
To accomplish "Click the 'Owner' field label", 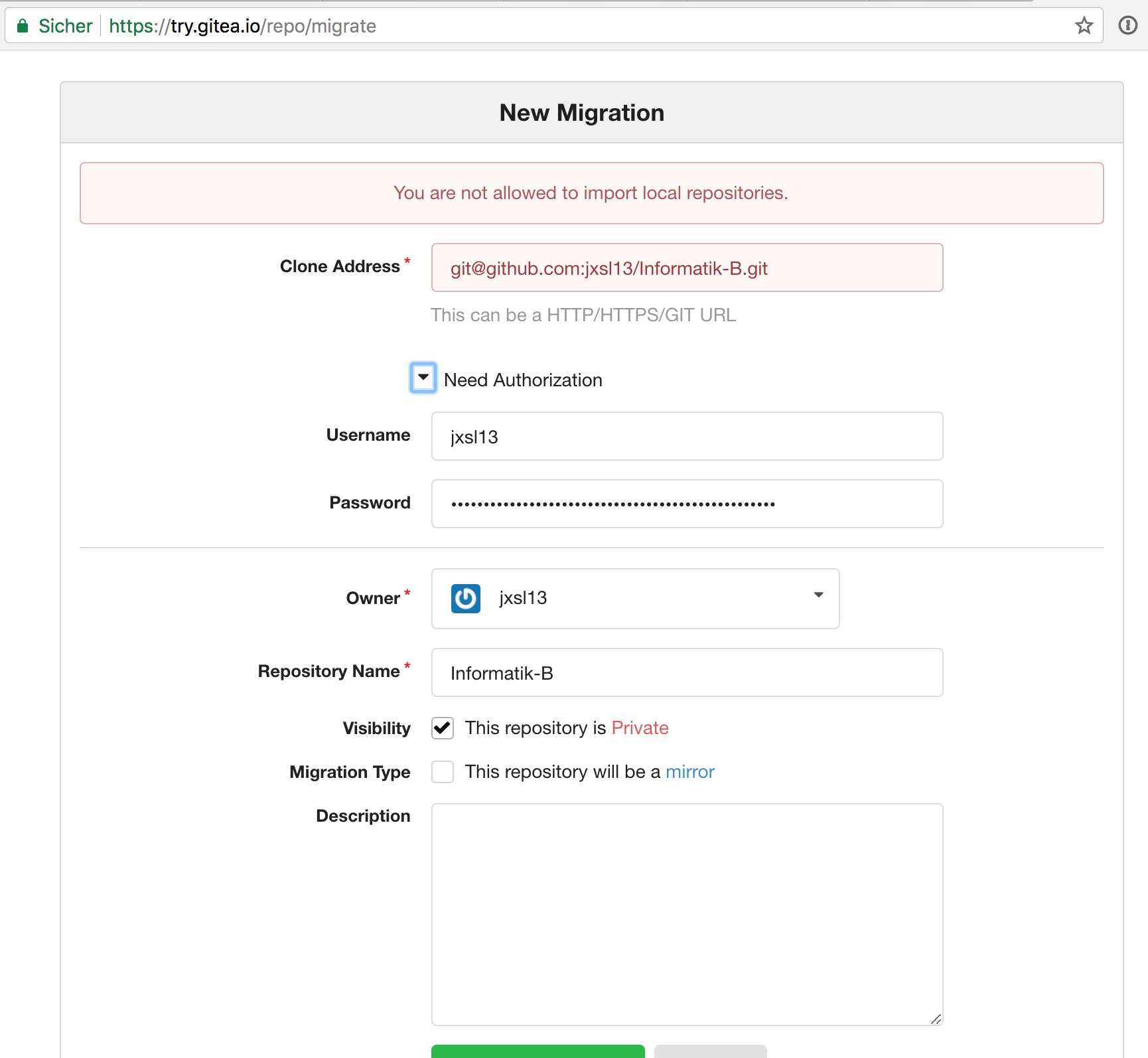I will click(x=373, y=598).
